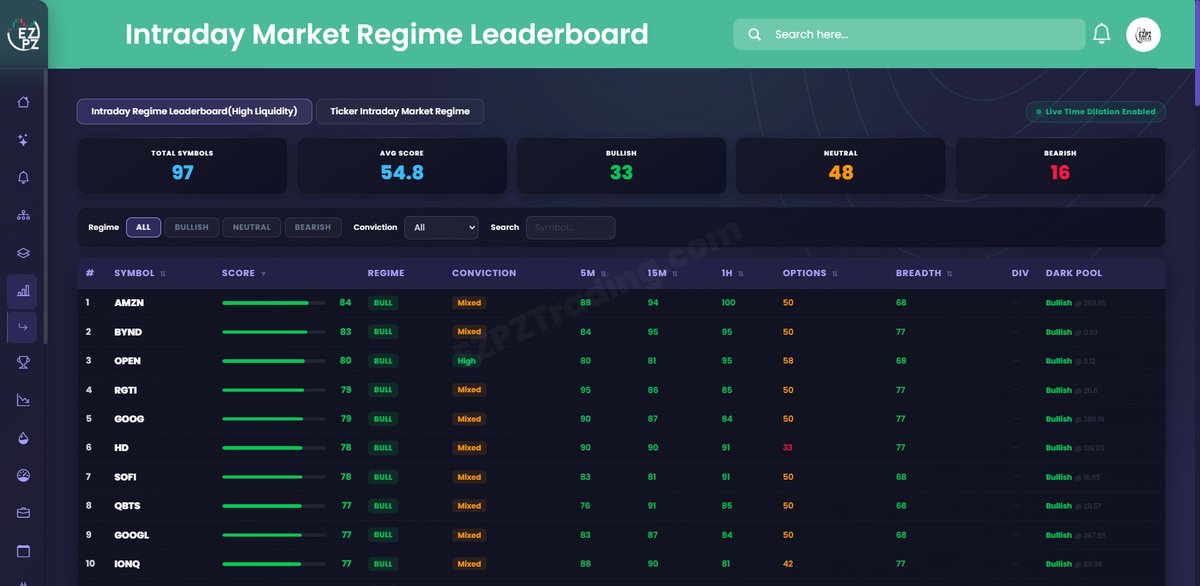Image resolution: width=1200 pixels, height=586 pixels.
Task: Sort by the SYMBOL column header
Action: (x=140, y=273)
